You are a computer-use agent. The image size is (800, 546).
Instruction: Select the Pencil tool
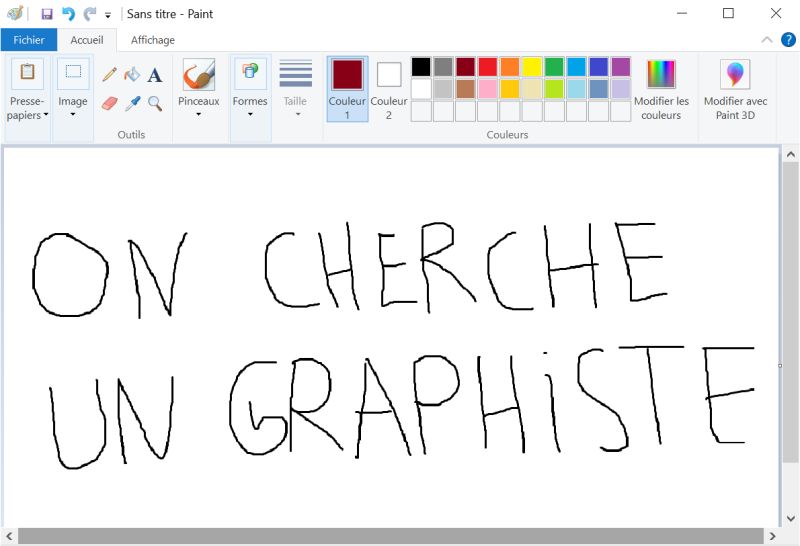click(109, 75)
